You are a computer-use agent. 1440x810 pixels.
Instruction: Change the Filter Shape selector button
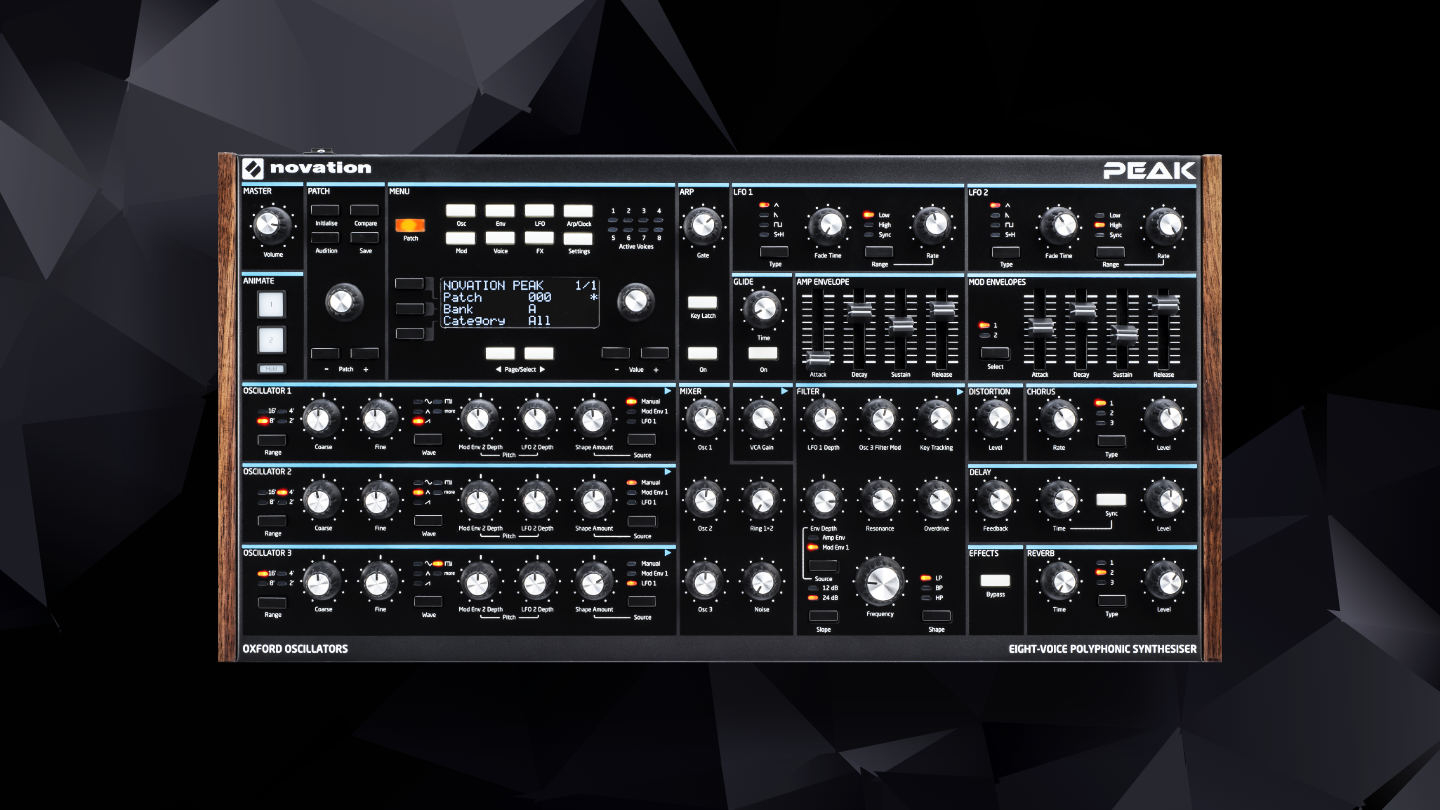pyautogui.click(x=936, y=616)
